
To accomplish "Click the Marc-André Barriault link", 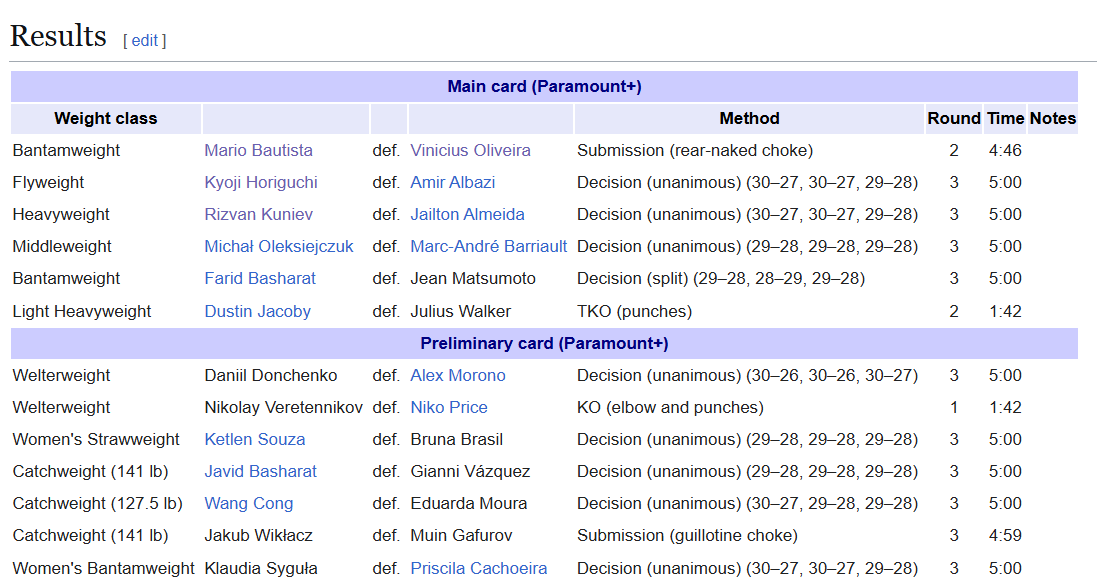I will [x=488, y=246].
